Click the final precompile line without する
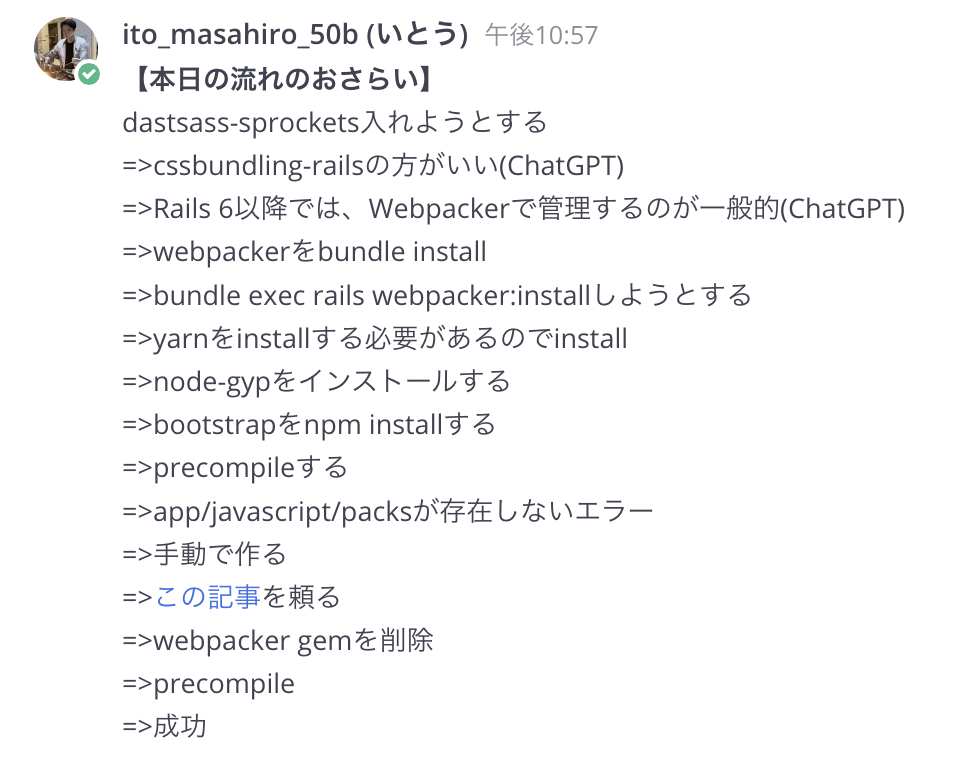 tap(209, 684)
